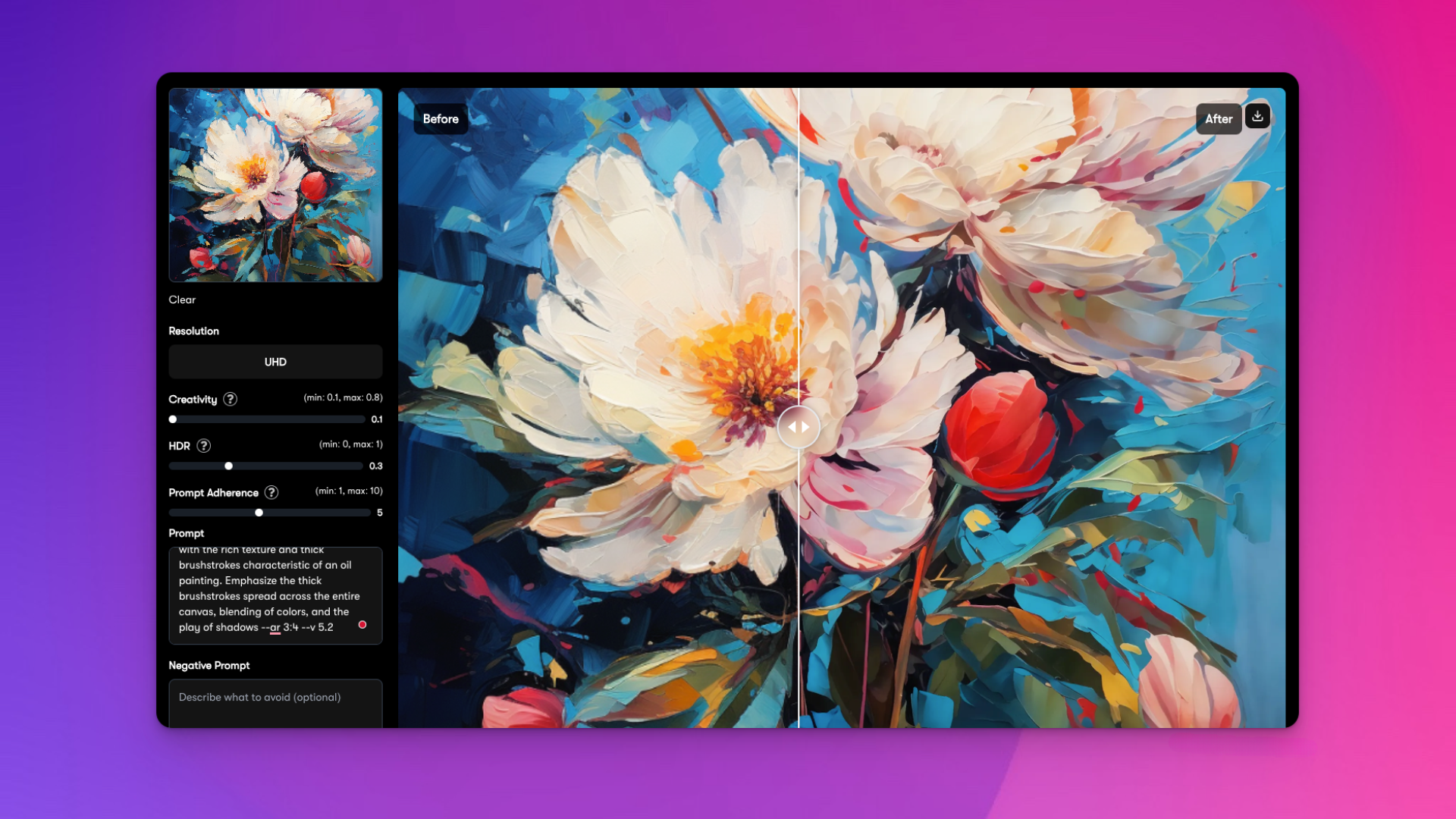Clear the uploaded source image
Screen dimensions: 1456x819
[x=182, y=300]
